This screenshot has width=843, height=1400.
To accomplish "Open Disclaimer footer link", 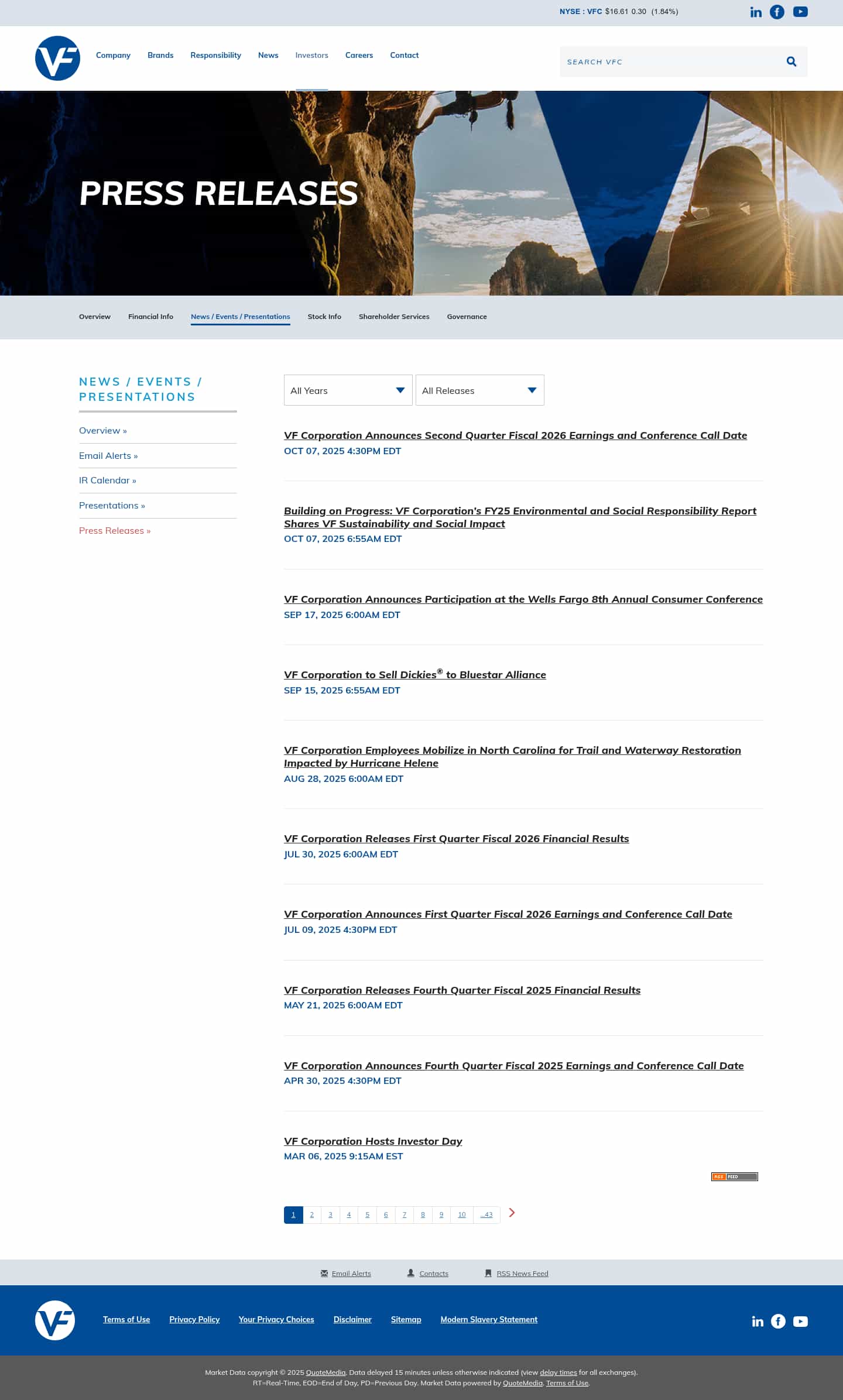I will click(352, 1319).
